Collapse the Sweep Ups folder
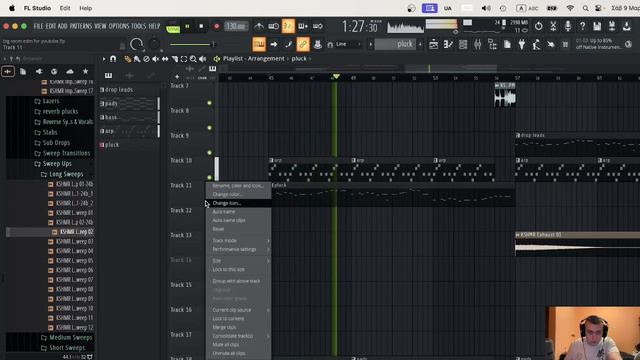640x360 pixels. [x=57, y=164]
